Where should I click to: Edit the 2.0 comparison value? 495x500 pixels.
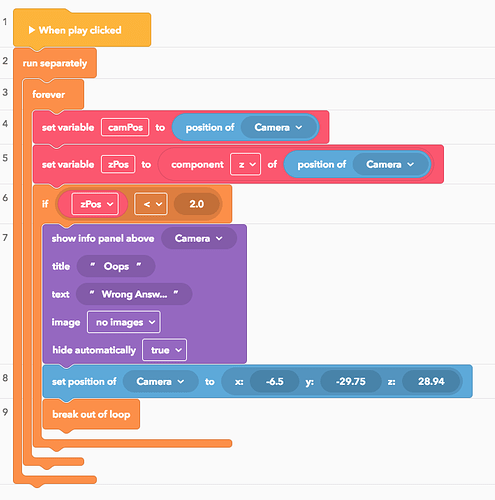click(x=197, y=204)
